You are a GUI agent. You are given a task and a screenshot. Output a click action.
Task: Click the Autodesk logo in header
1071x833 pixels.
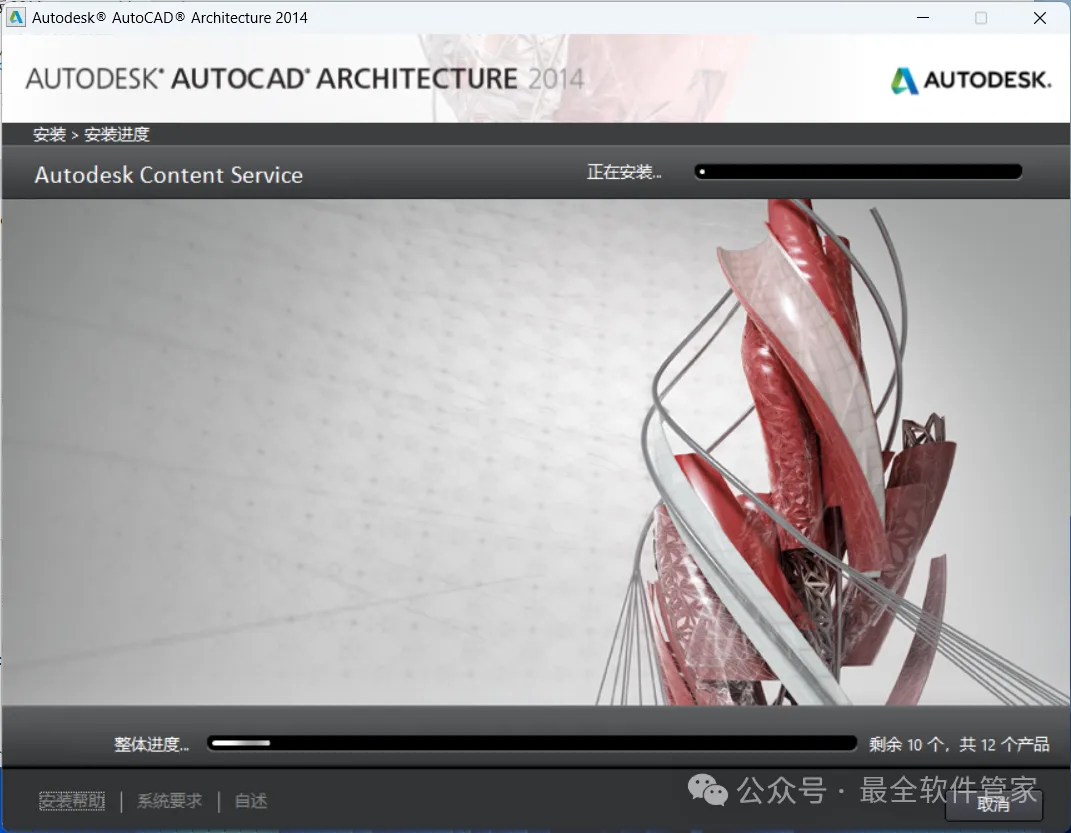(971, 80)
